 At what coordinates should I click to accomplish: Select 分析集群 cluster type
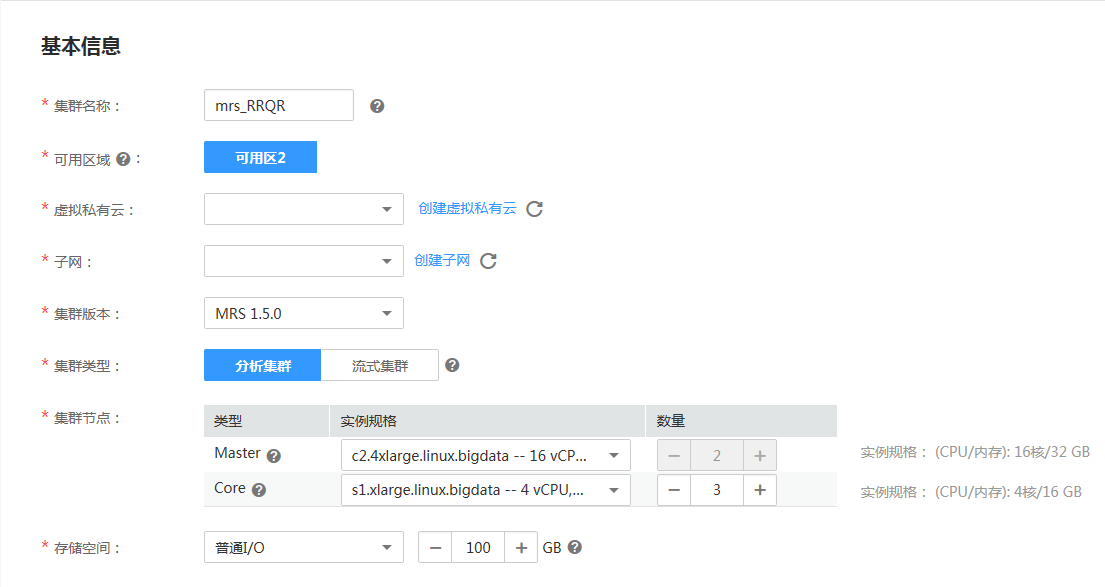click(x=262, y=365)
